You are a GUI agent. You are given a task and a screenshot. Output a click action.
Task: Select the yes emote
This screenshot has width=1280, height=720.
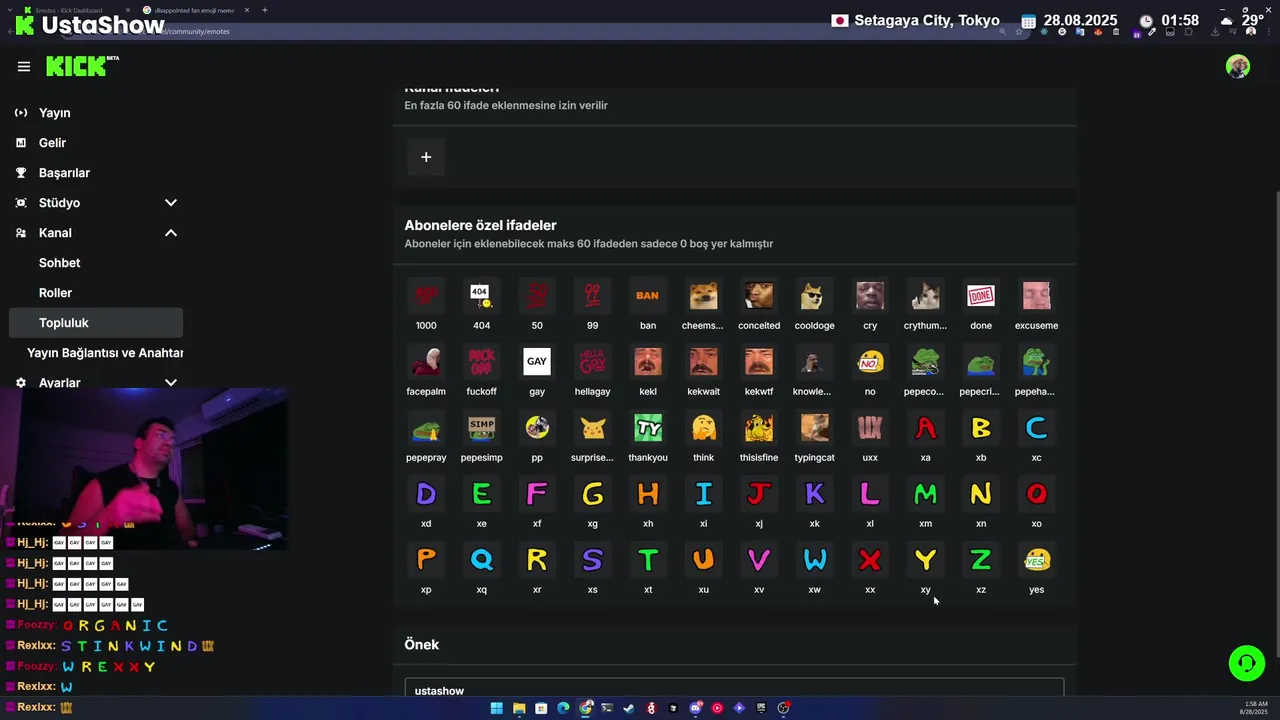(x=1036, y=560)
